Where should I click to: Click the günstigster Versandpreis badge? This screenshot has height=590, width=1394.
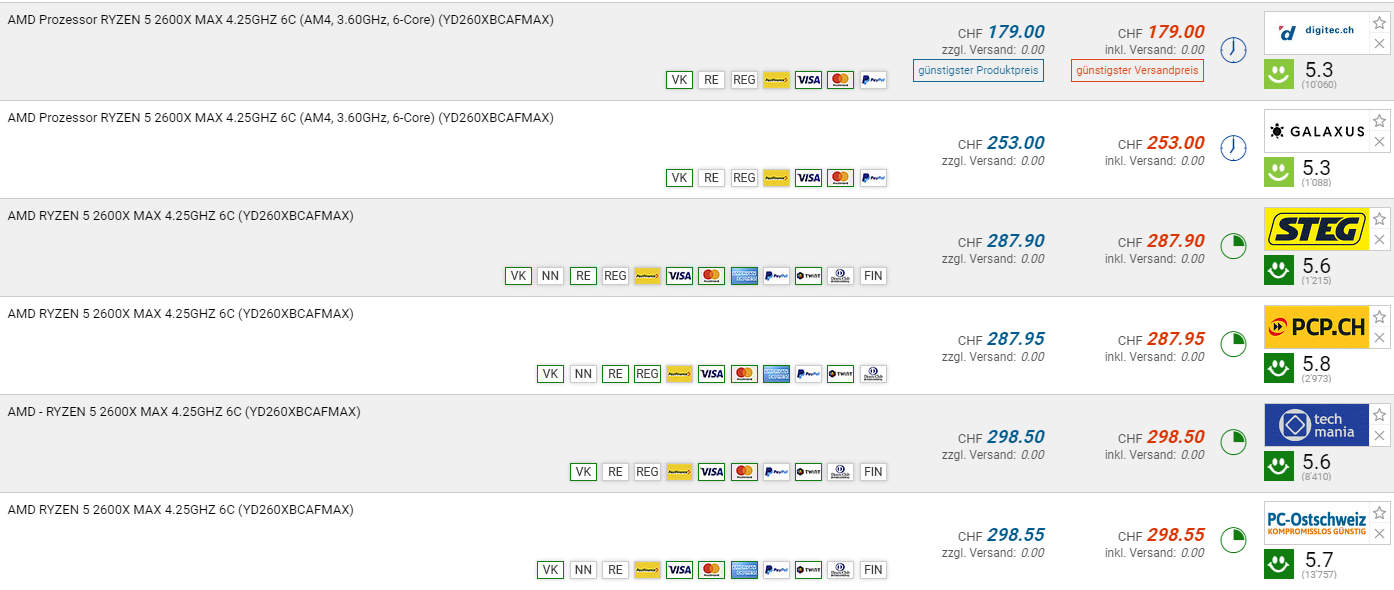coord(1137,70)
